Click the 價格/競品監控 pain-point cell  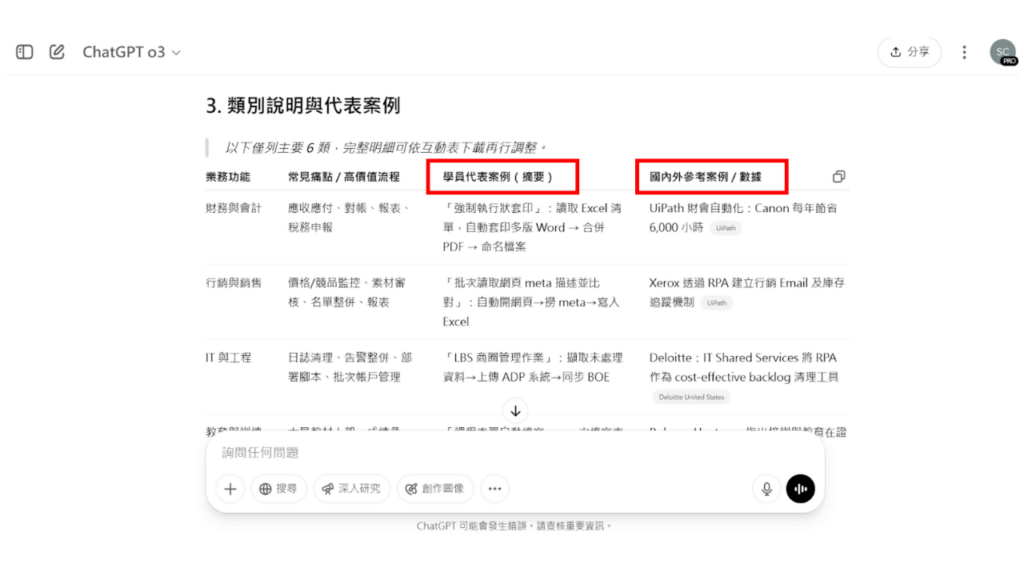[x=347, y=293]
